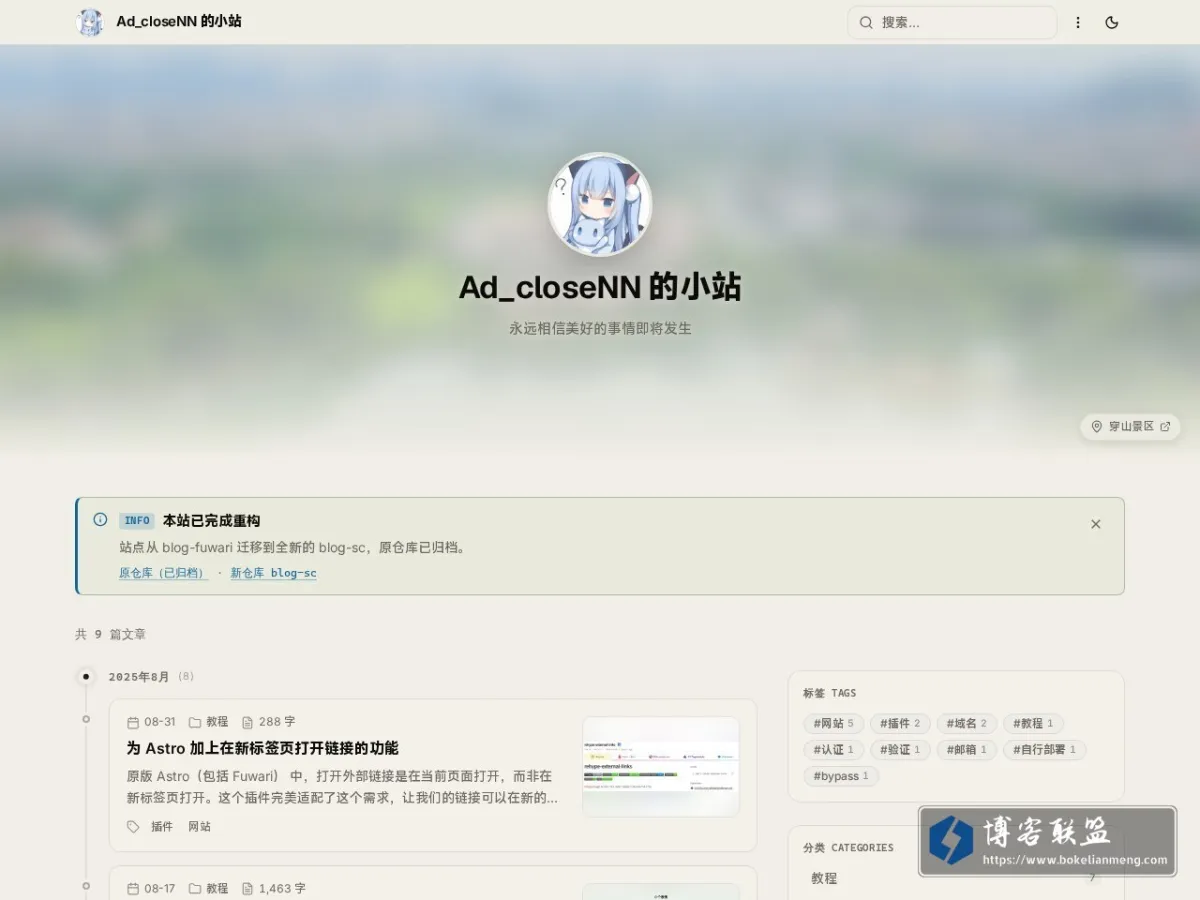Screen dimensions: 1200x900
Task: Open the 穿山景区 location badge
Action: pyautogui.click(x=1130, y=426)
